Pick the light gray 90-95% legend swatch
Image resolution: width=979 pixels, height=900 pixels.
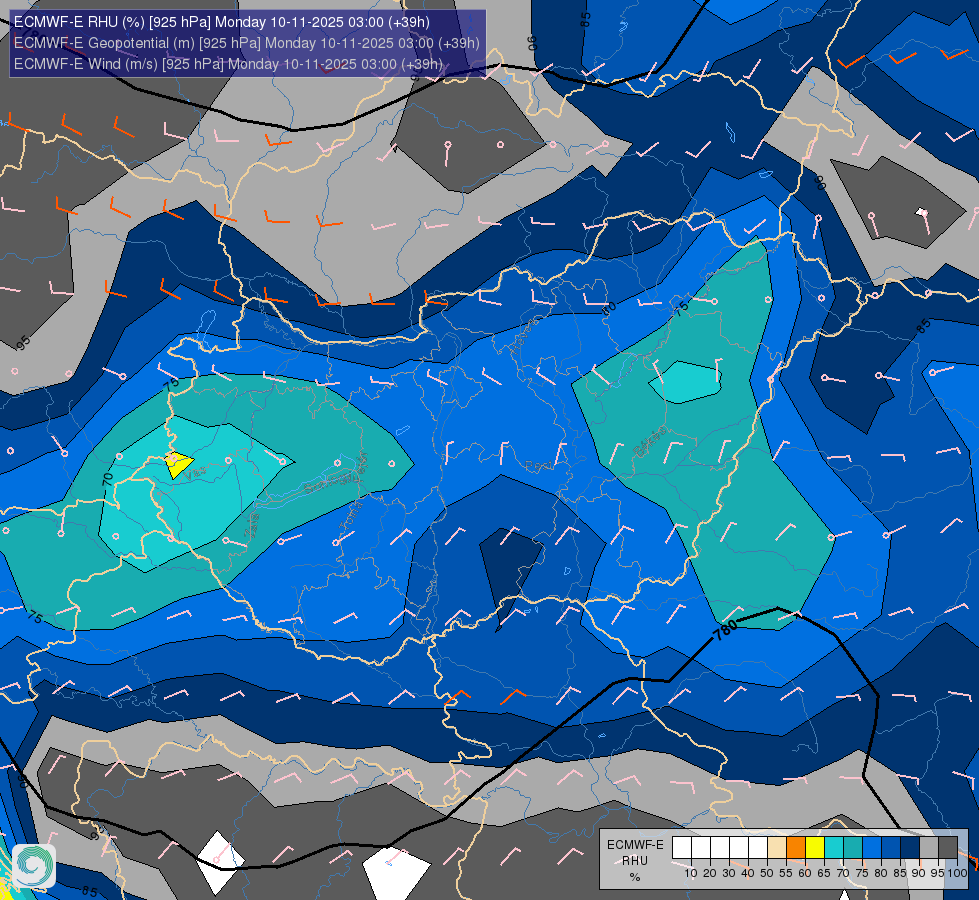point(929,848)
